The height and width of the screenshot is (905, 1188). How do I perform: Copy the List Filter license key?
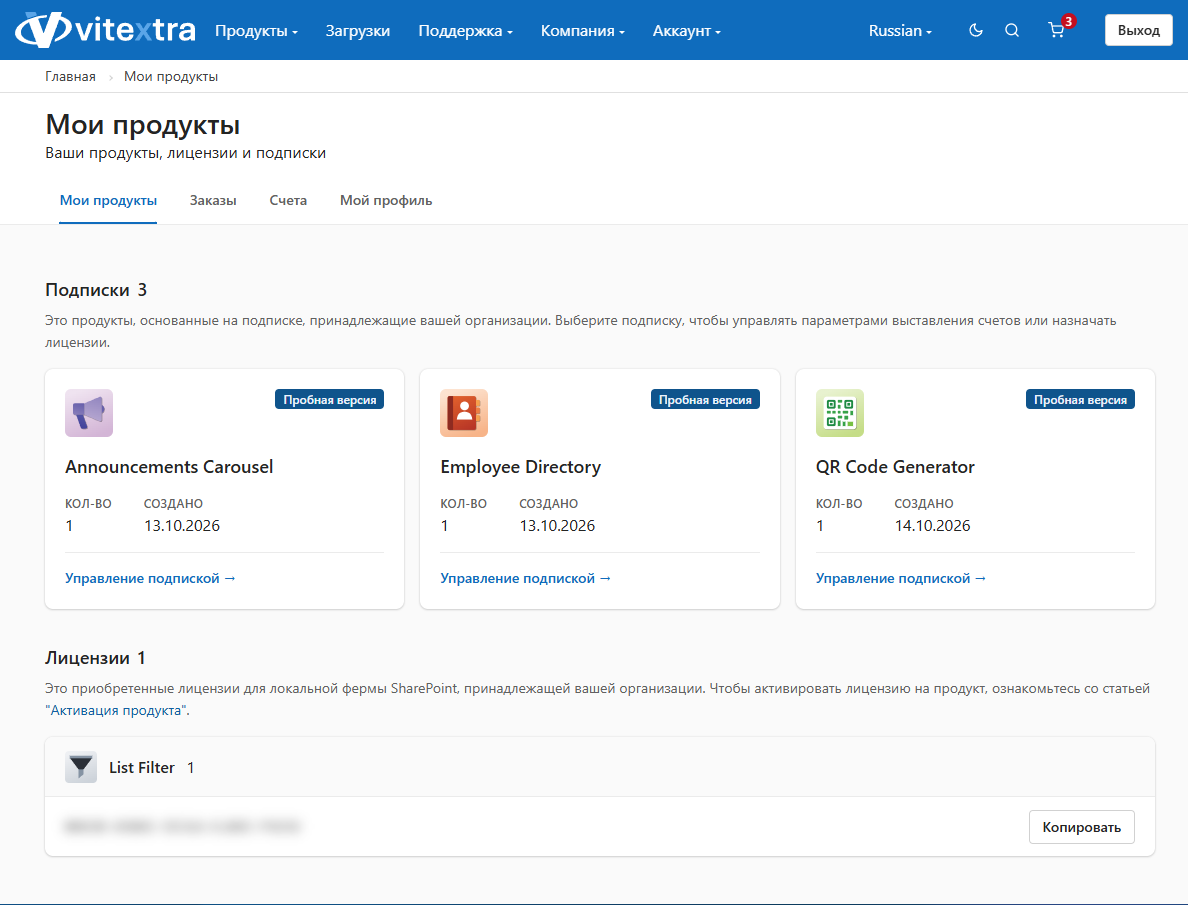[x=1081, y=827]
